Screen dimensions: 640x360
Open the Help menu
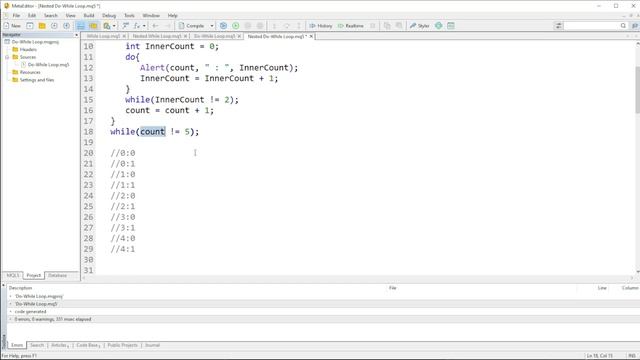coord(173,16)
